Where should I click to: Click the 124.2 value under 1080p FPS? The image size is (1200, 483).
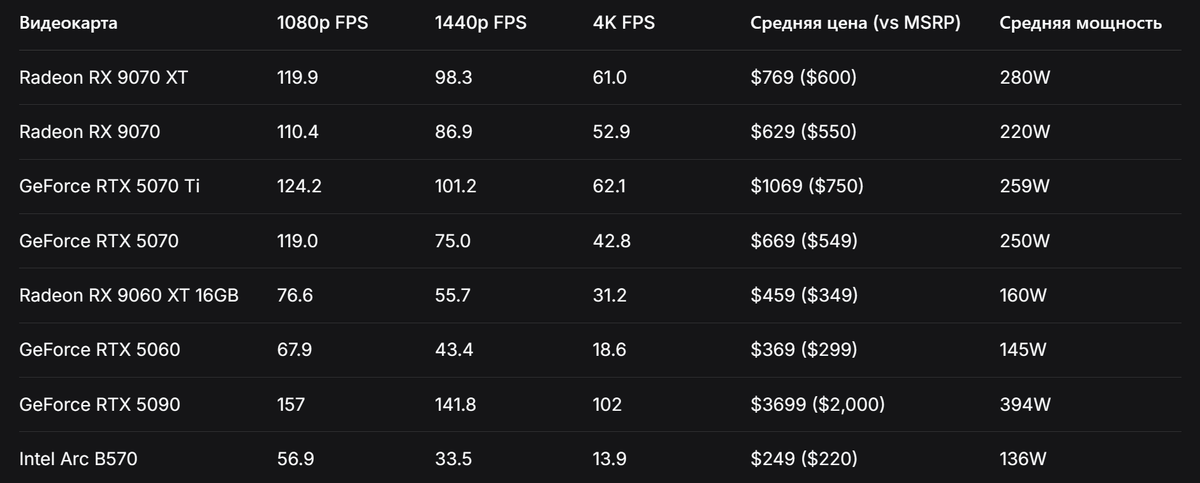(299, 186)
